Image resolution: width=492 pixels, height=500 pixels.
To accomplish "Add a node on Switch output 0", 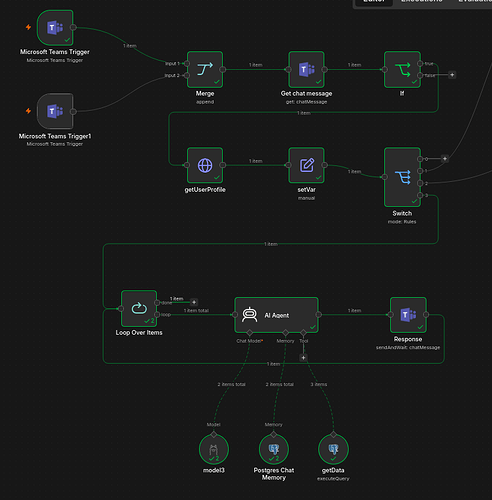I will [x=445, y=159].
